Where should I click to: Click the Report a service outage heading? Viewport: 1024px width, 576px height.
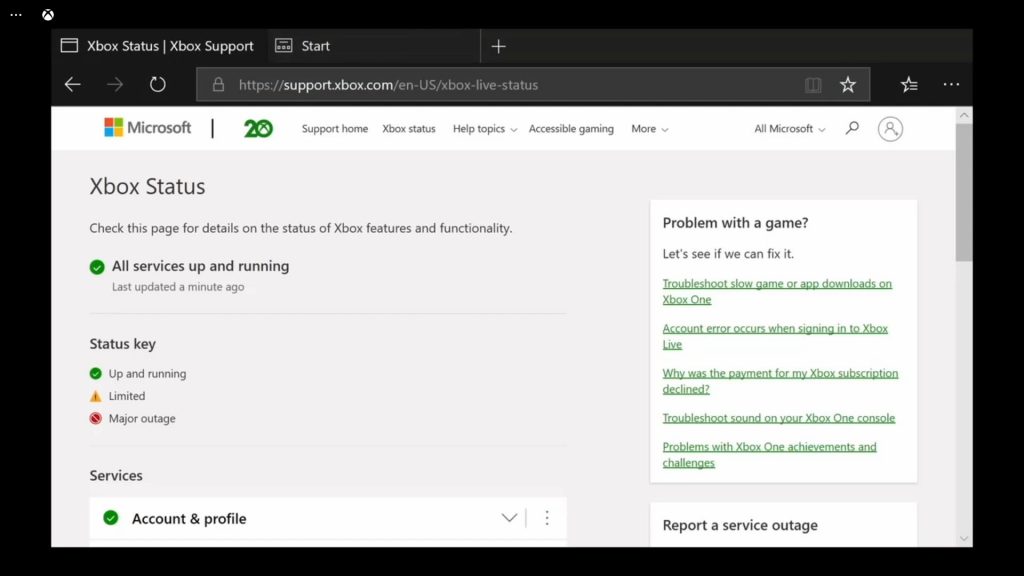point(740,525)
